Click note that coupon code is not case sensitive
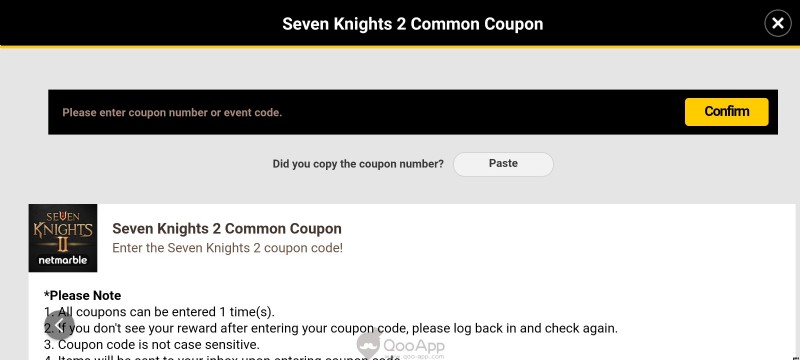Screen dimensions: 800x360 (152, 344)
